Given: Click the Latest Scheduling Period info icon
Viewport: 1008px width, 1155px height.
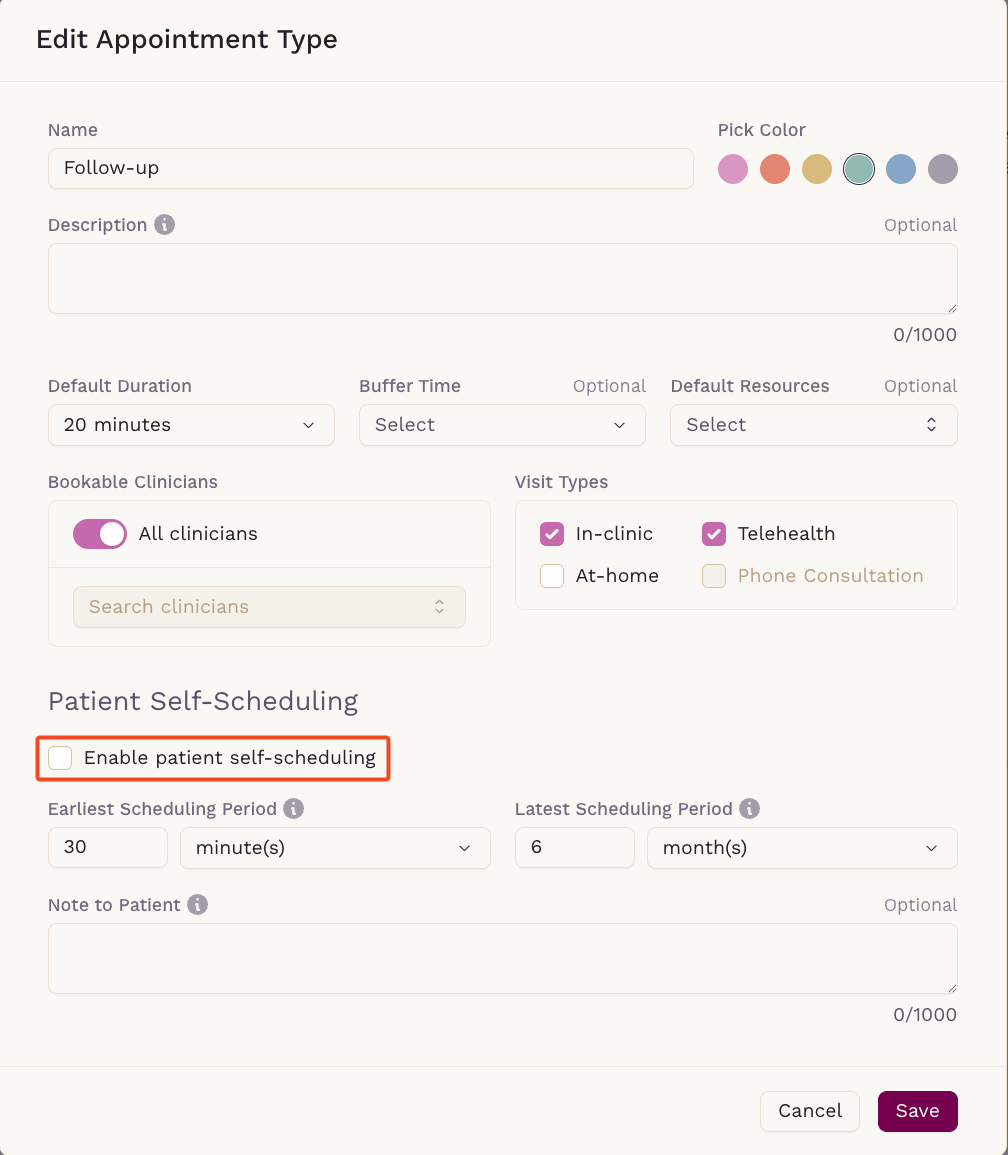Looking at the screenshot, I should point(749,809).
